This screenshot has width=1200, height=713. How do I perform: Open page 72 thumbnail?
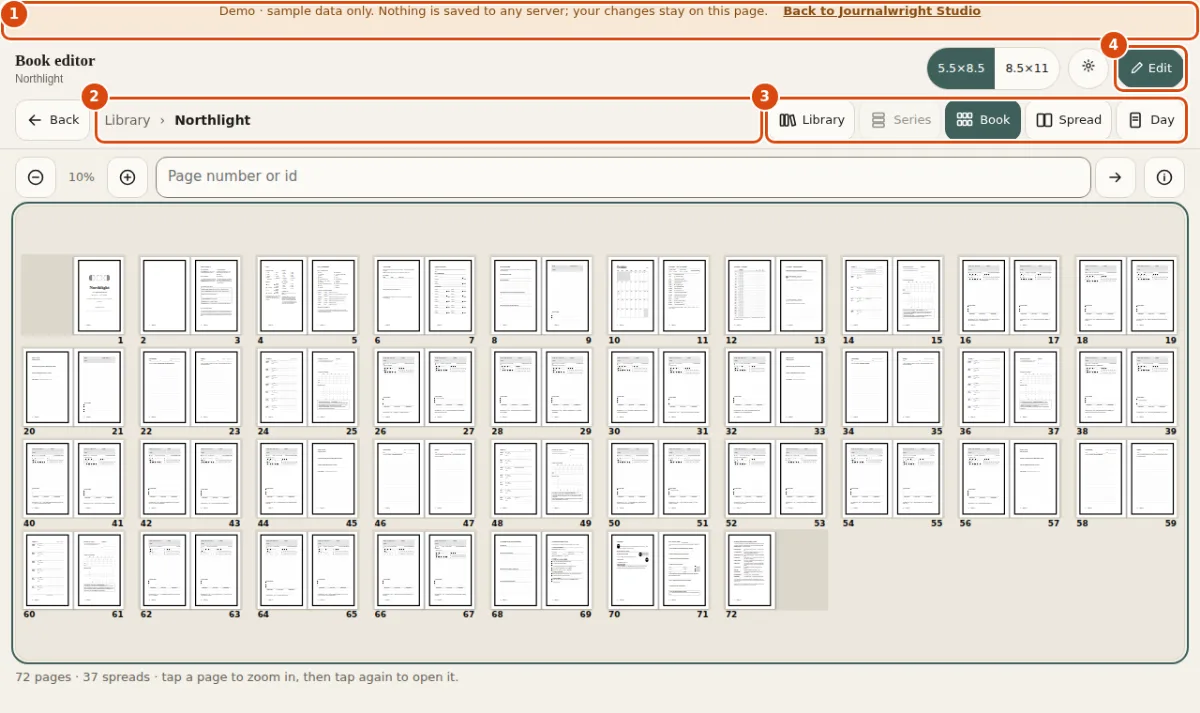coord(750,570)
